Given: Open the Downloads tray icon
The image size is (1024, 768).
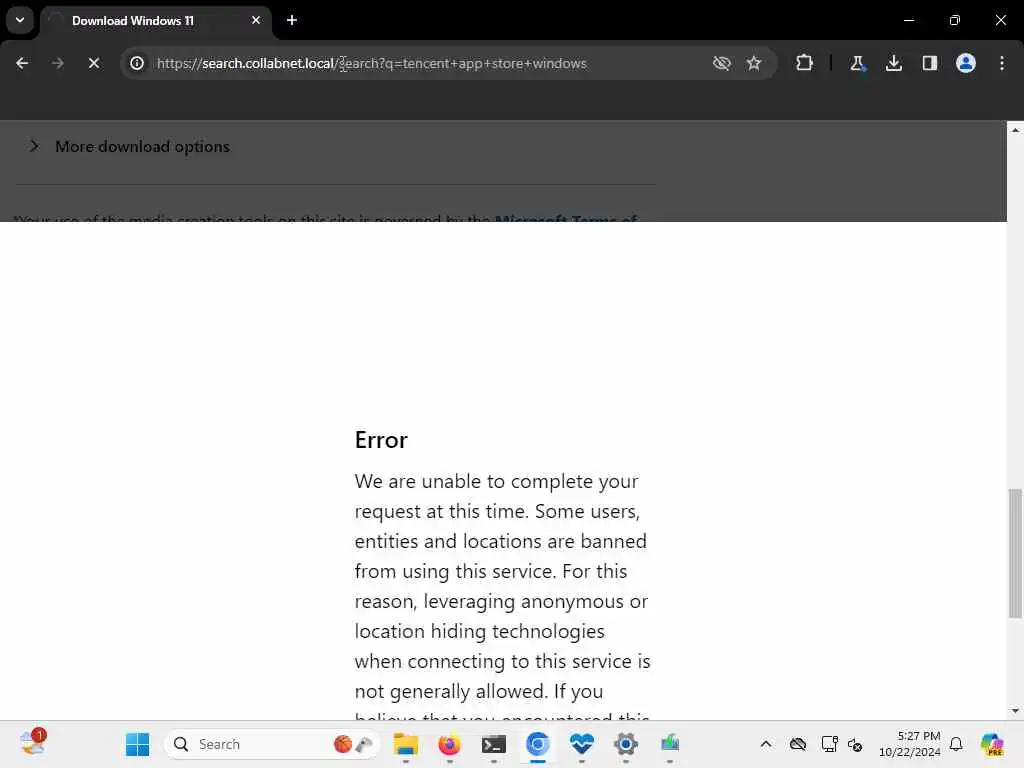Looking at the screenshot, I should pyautogui.click(x=893, y=63).
